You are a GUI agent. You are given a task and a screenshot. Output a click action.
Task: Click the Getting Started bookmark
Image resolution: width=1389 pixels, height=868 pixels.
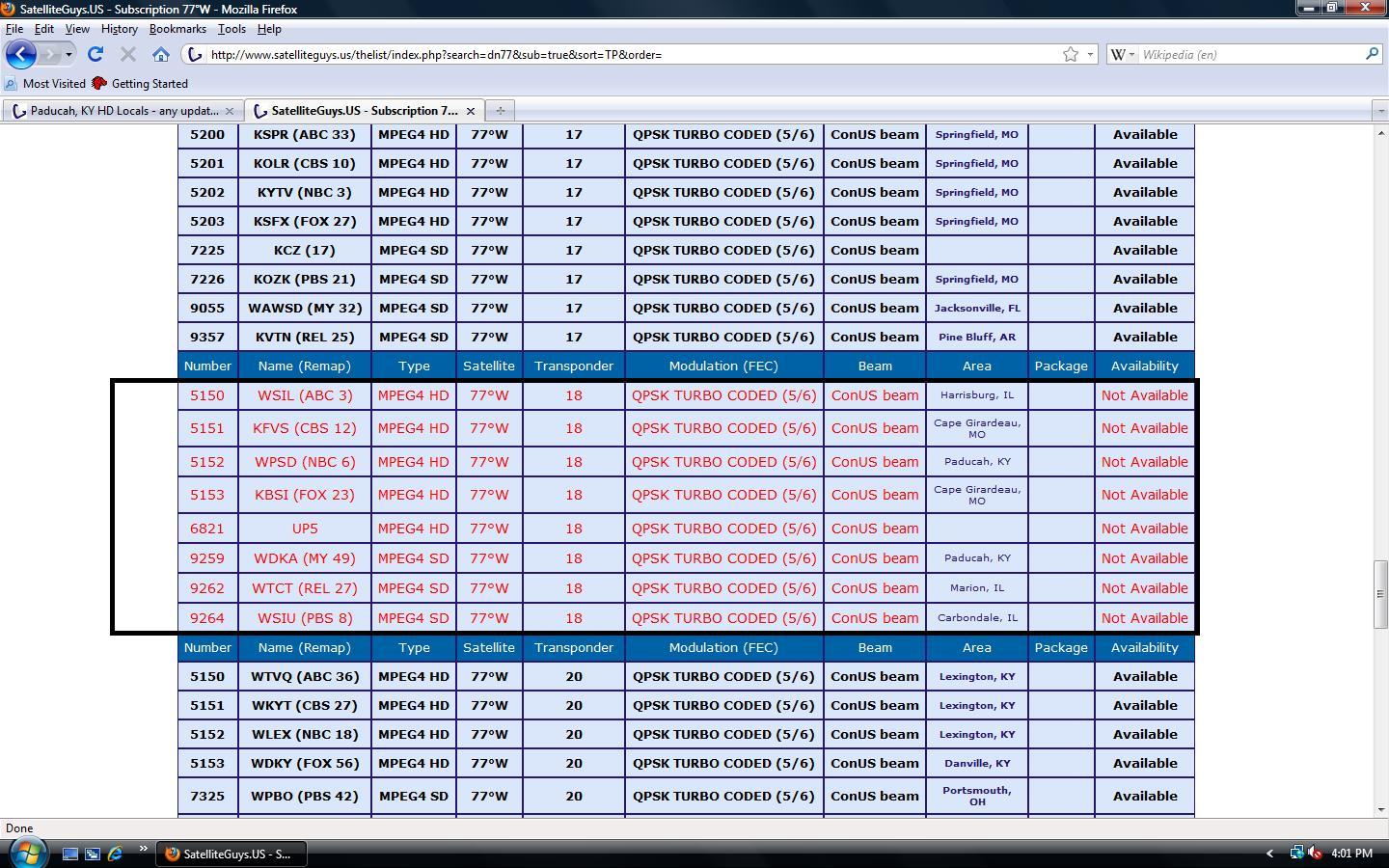point(140,84)
